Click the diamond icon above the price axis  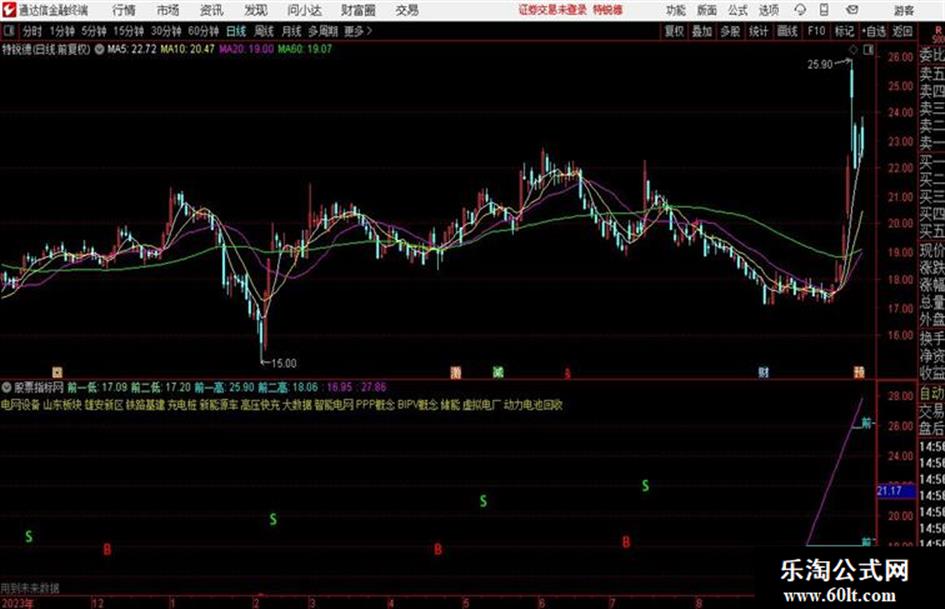point(853,50)
